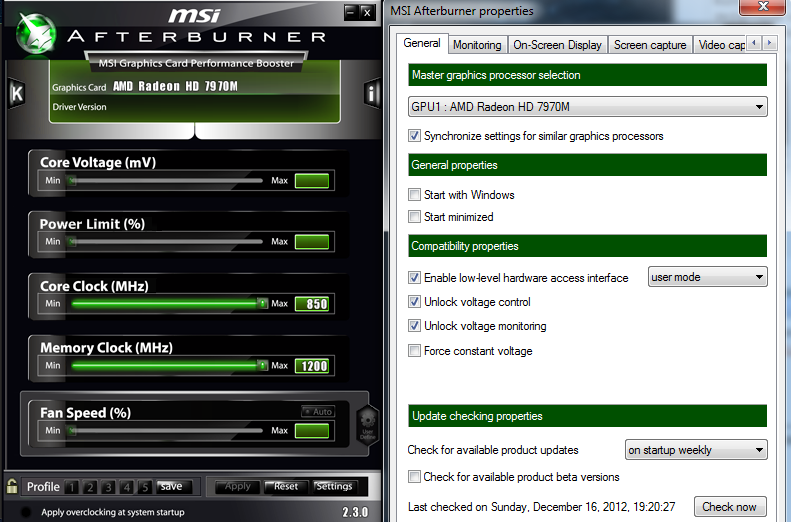Close the Afterburner skin window
Viewport: 791px width, 522px height.
pos(367,12)
